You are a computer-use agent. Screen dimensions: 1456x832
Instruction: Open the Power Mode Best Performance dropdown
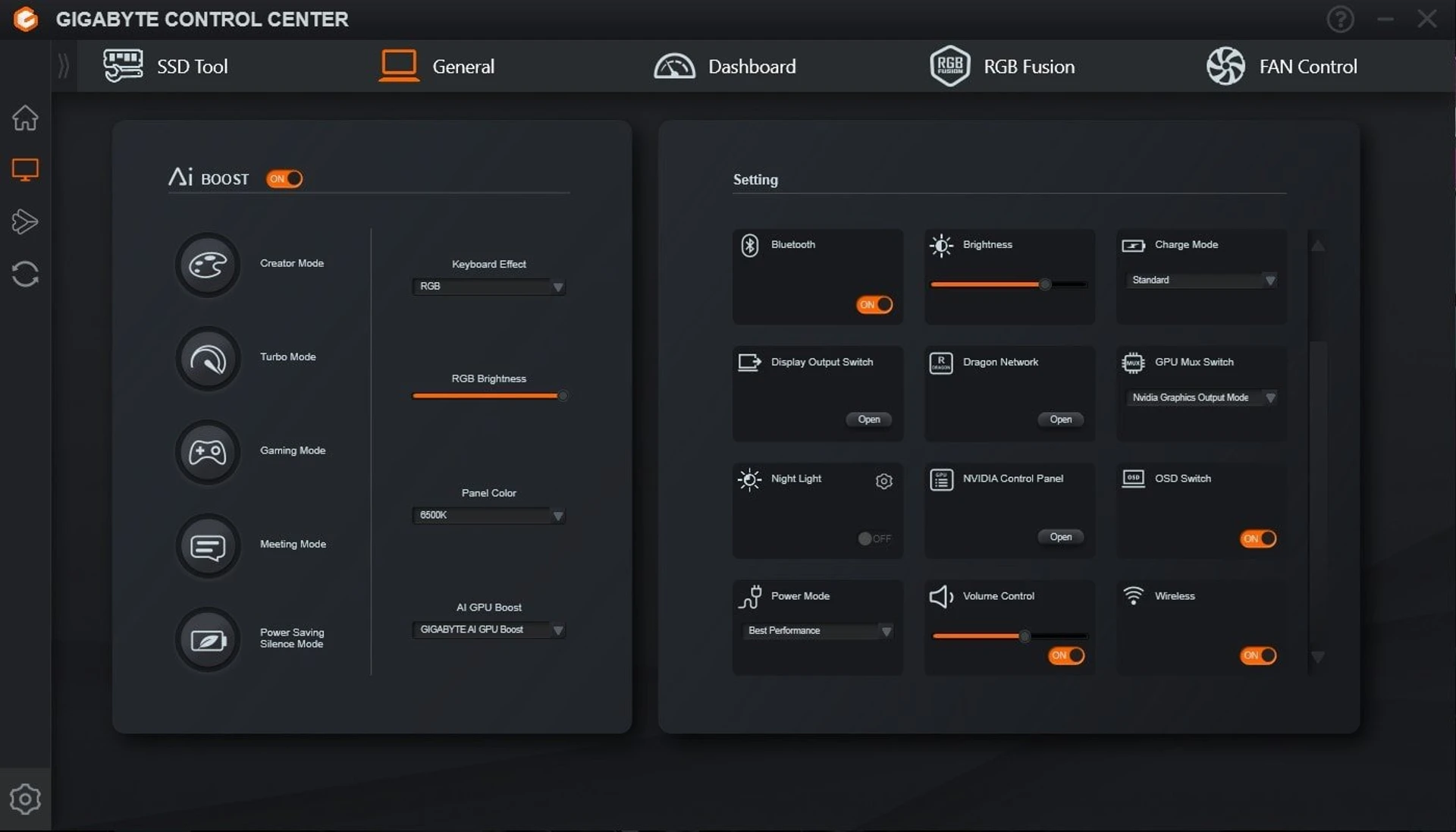click(817, 631)
